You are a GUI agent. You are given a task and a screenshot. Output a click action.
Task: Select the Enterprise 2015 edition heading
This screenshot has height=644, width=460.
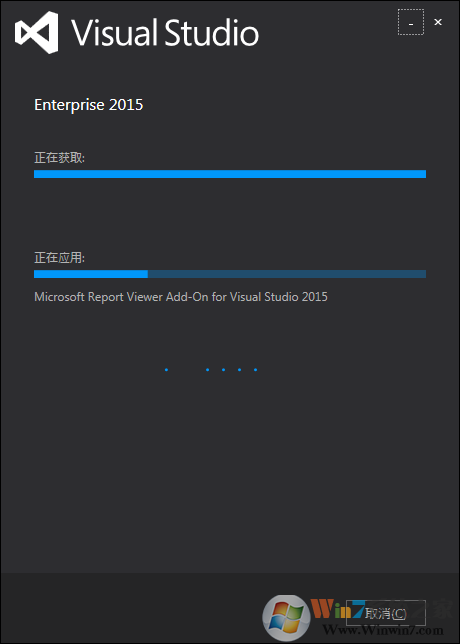pos(89,105)
